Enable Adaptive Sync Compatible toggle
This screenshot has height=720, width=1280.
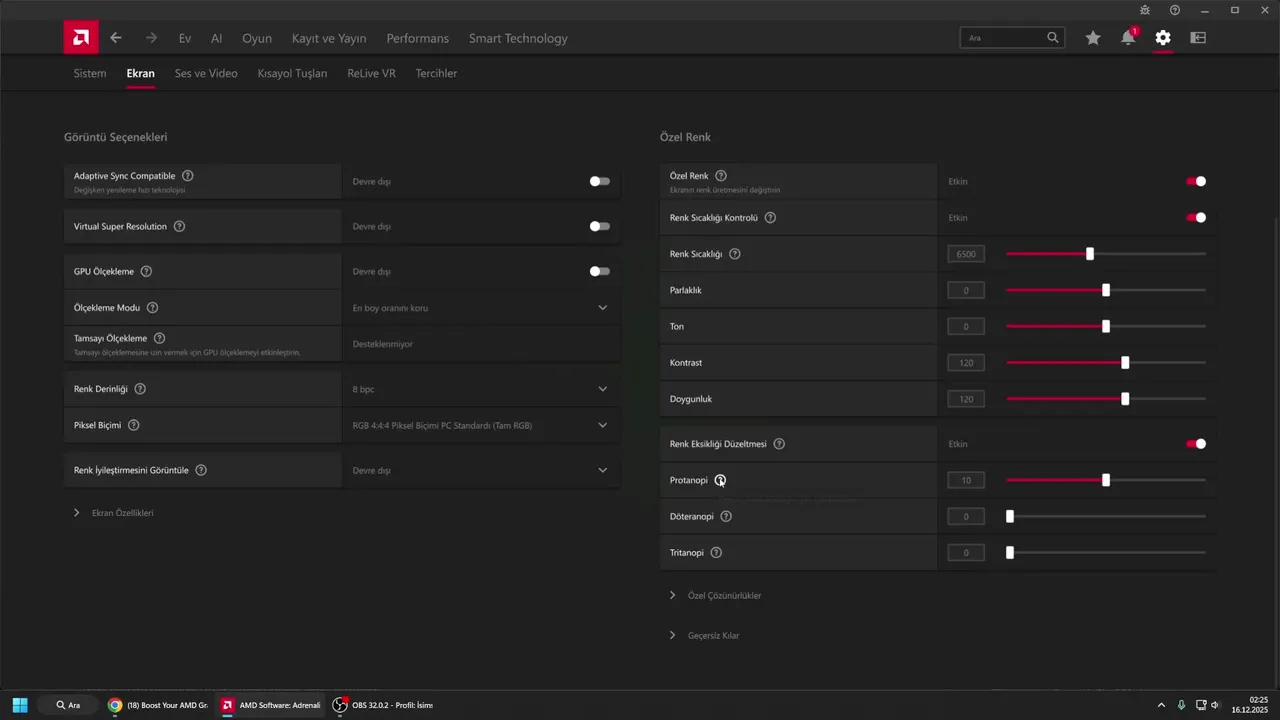pyautogui.click(x=599, y=181)
